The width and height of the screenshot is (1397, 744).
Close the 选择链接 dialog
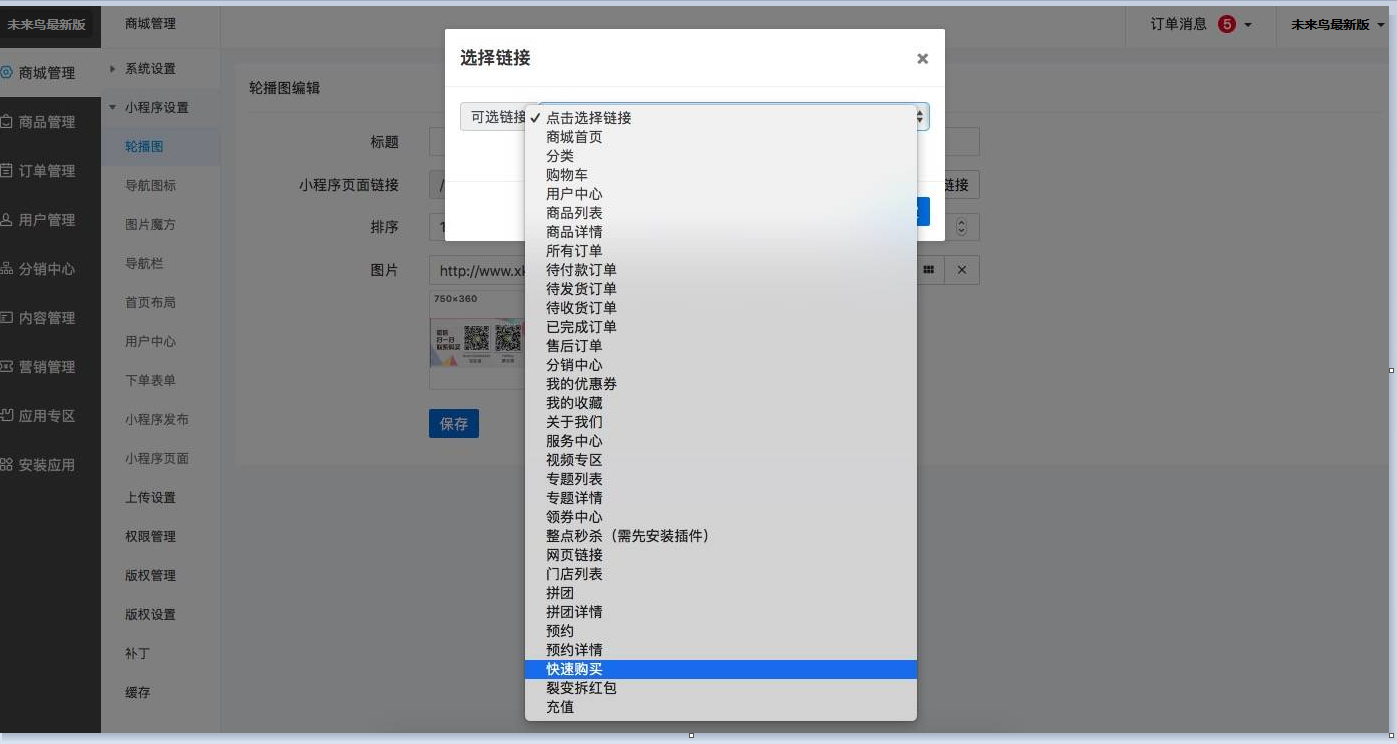click(922, 59)
